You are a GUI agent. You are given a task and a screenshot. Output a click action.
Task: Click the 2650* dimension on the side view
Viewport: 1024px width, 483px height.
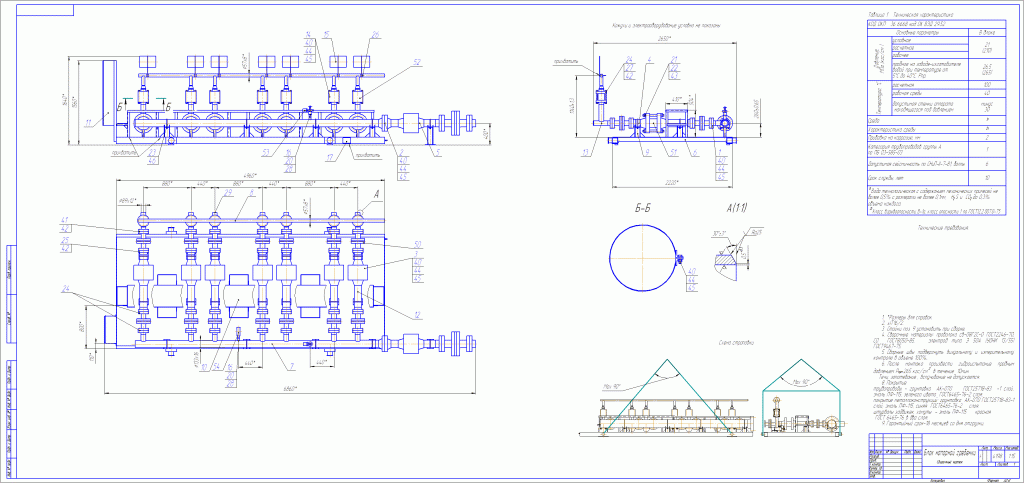click(665, 39)
